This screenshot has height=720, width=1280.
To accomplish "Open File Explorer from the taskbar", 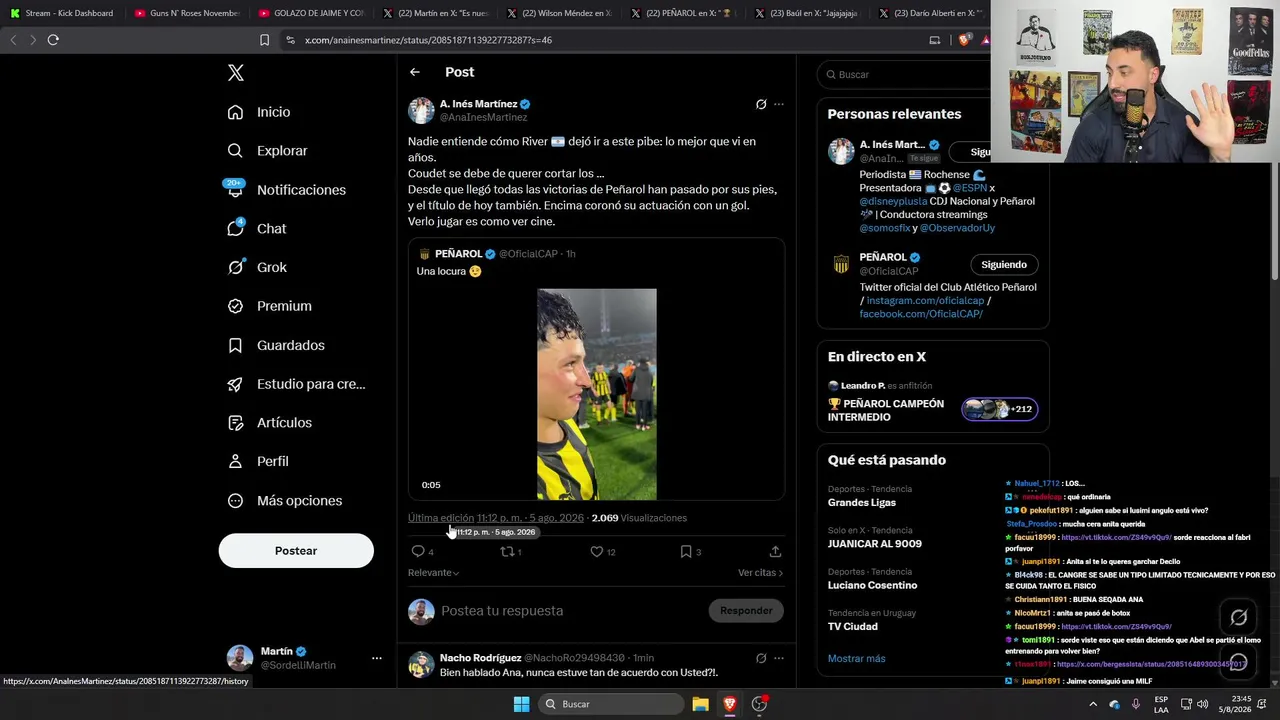I will click(x=701, y=704).
